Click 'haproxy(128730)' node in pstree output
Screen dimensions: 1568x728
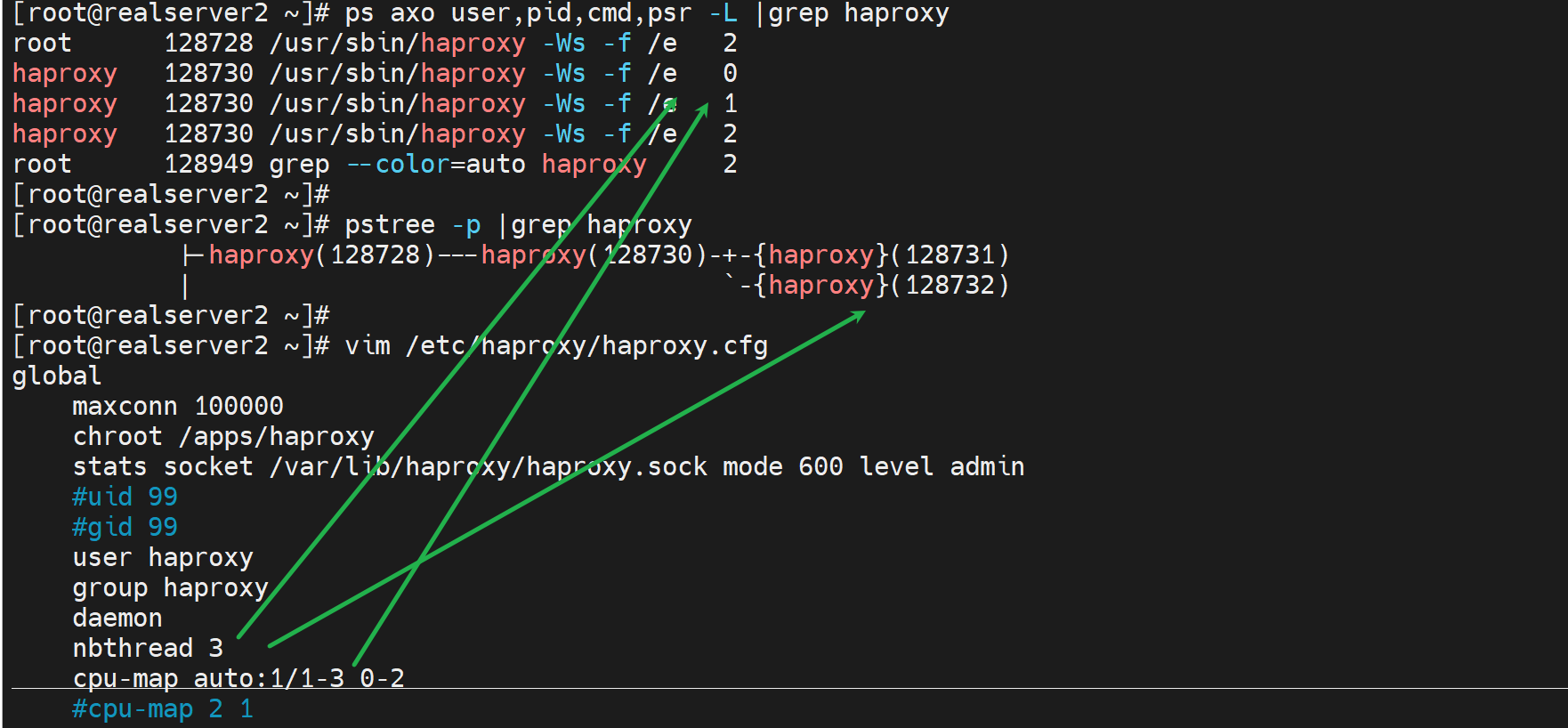click(594, 255)
